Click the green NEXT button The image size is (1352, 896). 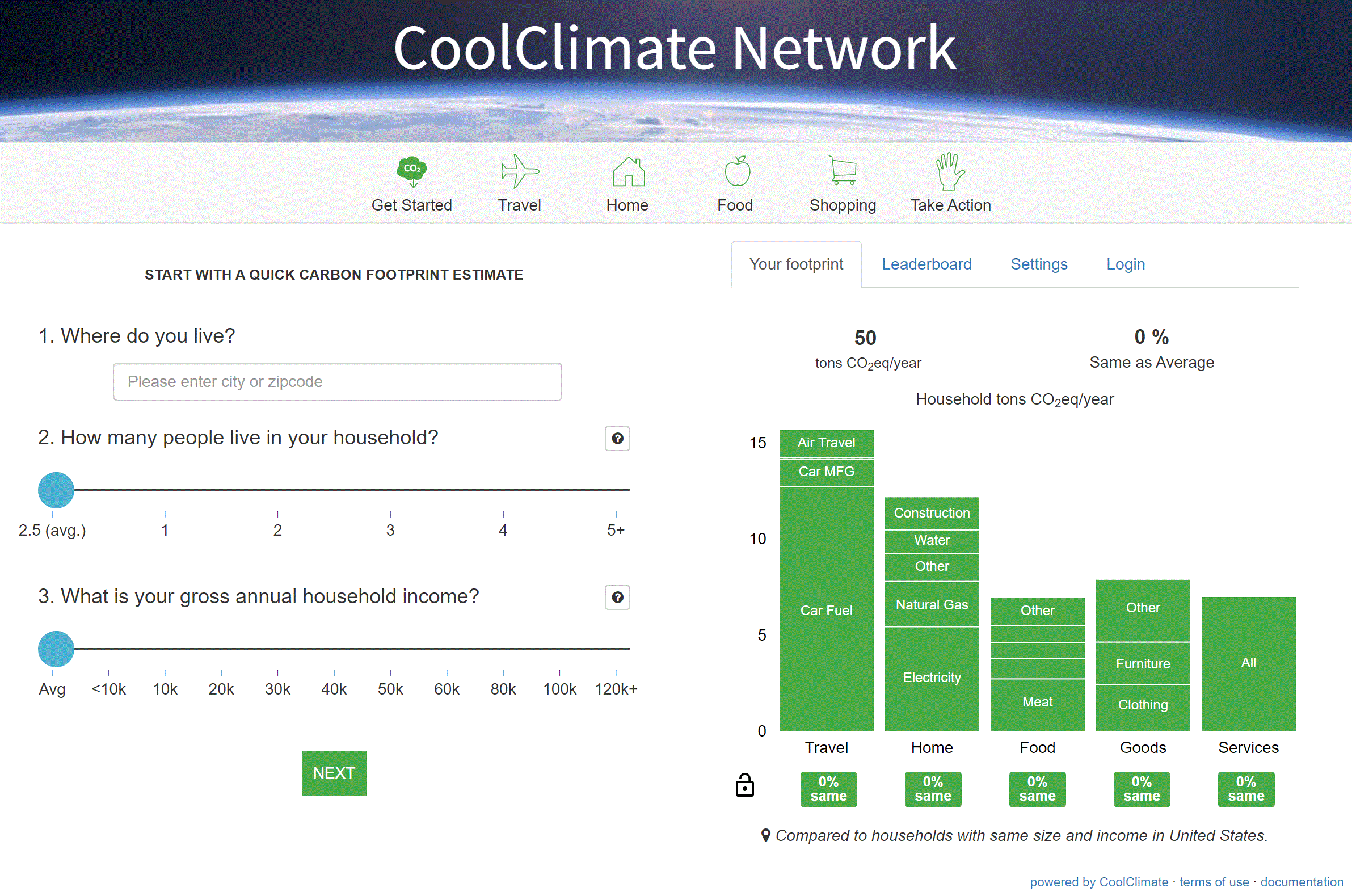(x=334, y=773)
